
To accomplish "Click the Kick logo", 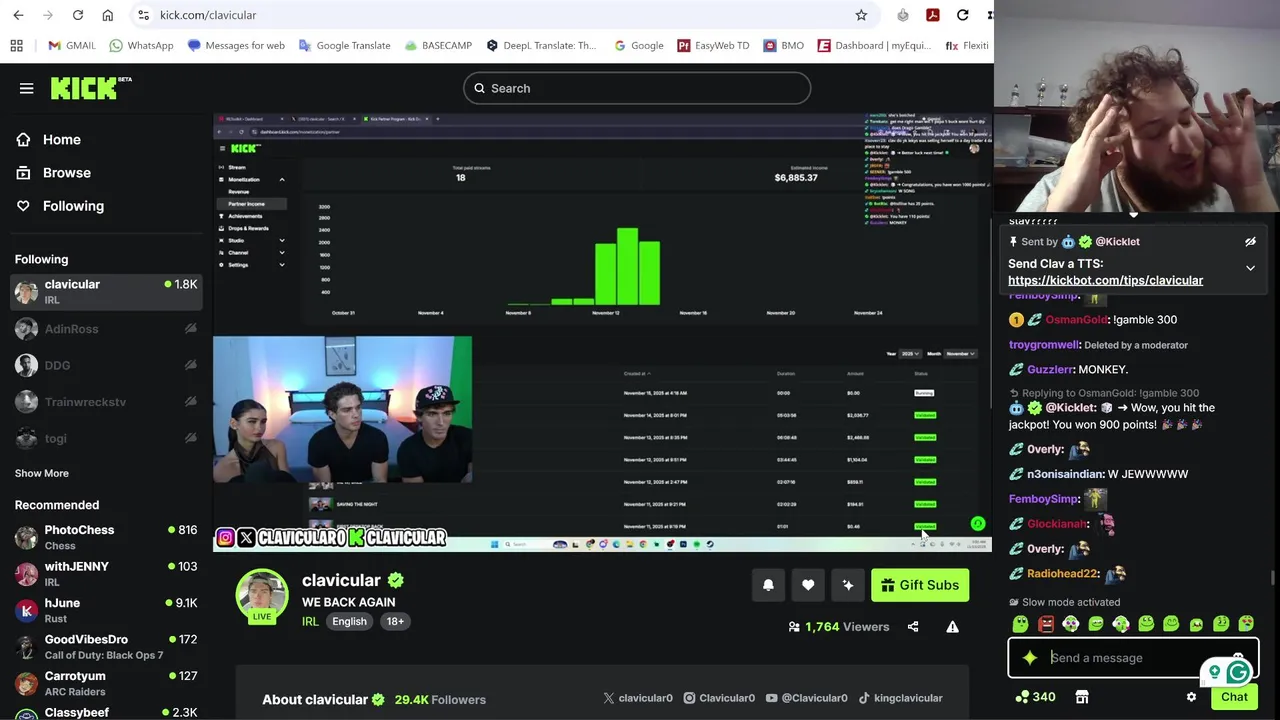I will [x=91, y=88].
